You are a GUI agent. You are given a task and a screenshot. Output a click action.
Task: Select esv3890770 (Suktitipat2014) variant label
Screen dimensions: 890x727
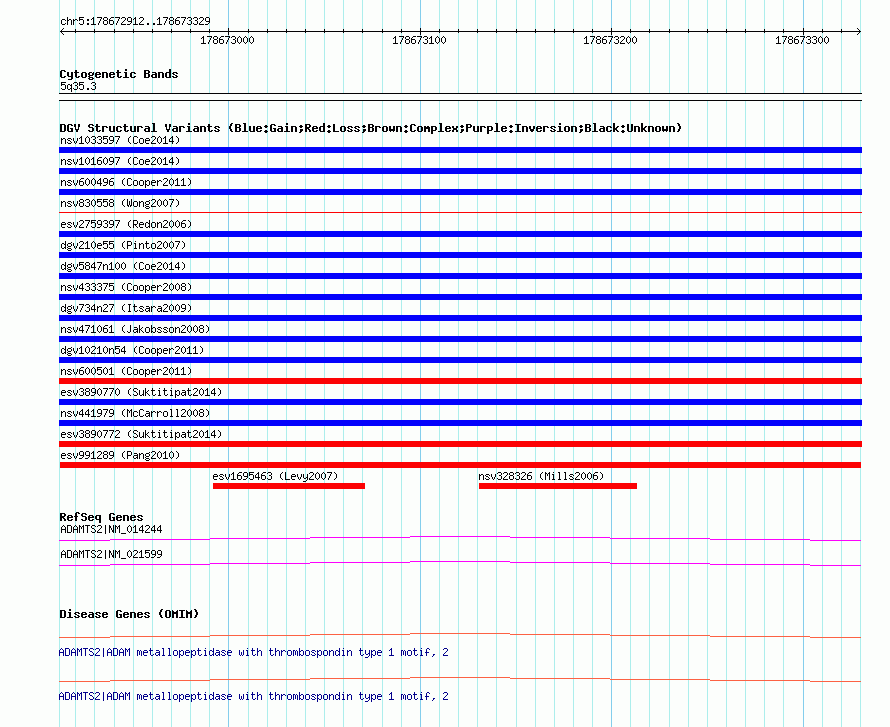point(141,392)
